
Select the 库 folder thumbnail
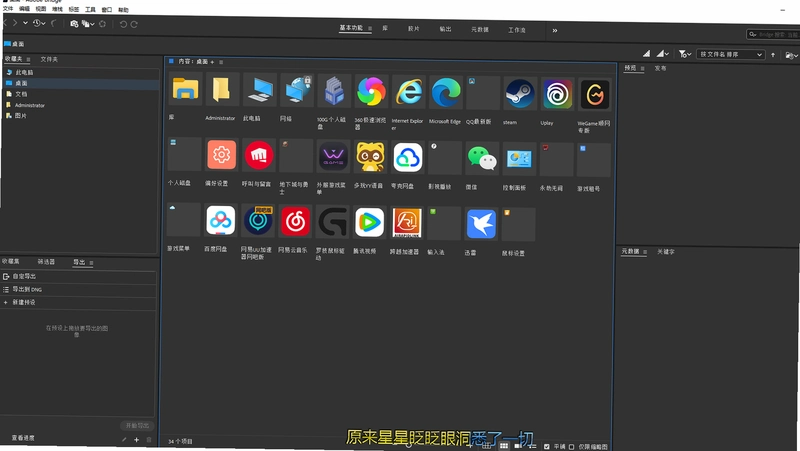pos(185,89)
